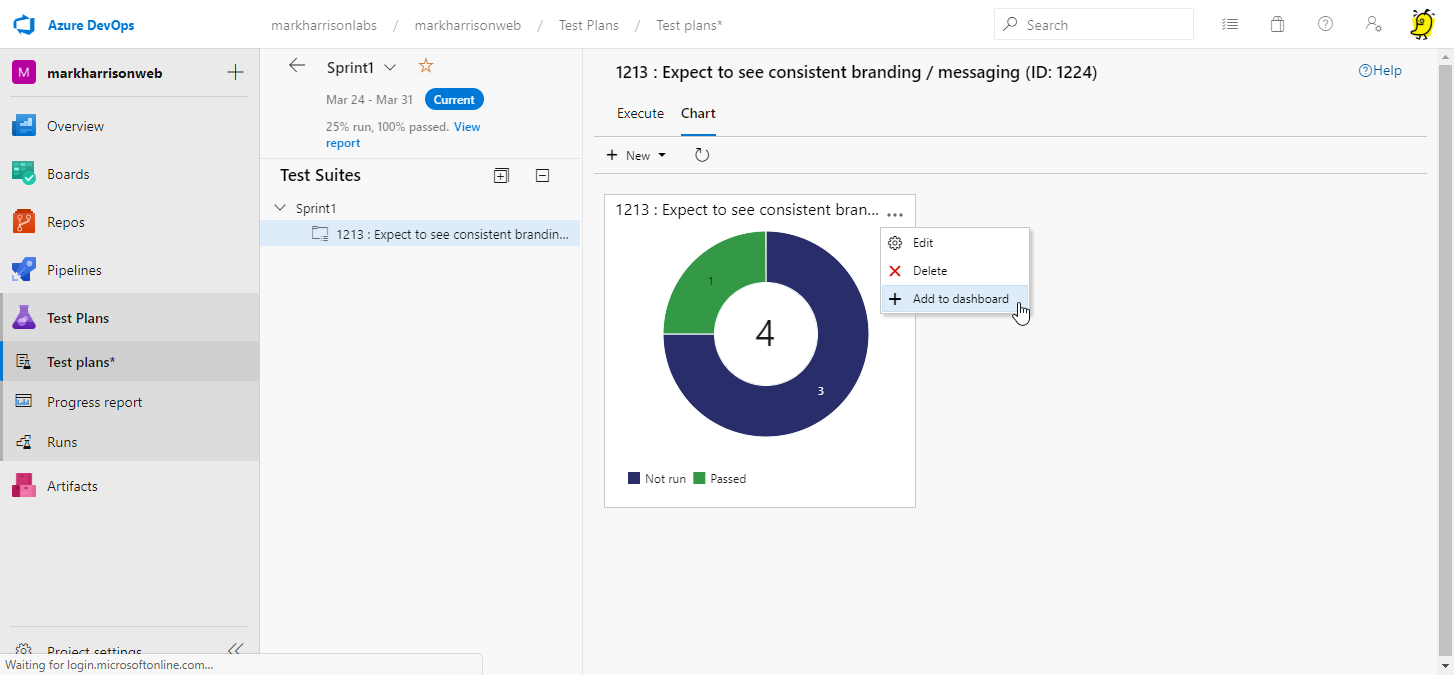Open the View report link
Screen dimensions: 1454x675
point(466,128)
